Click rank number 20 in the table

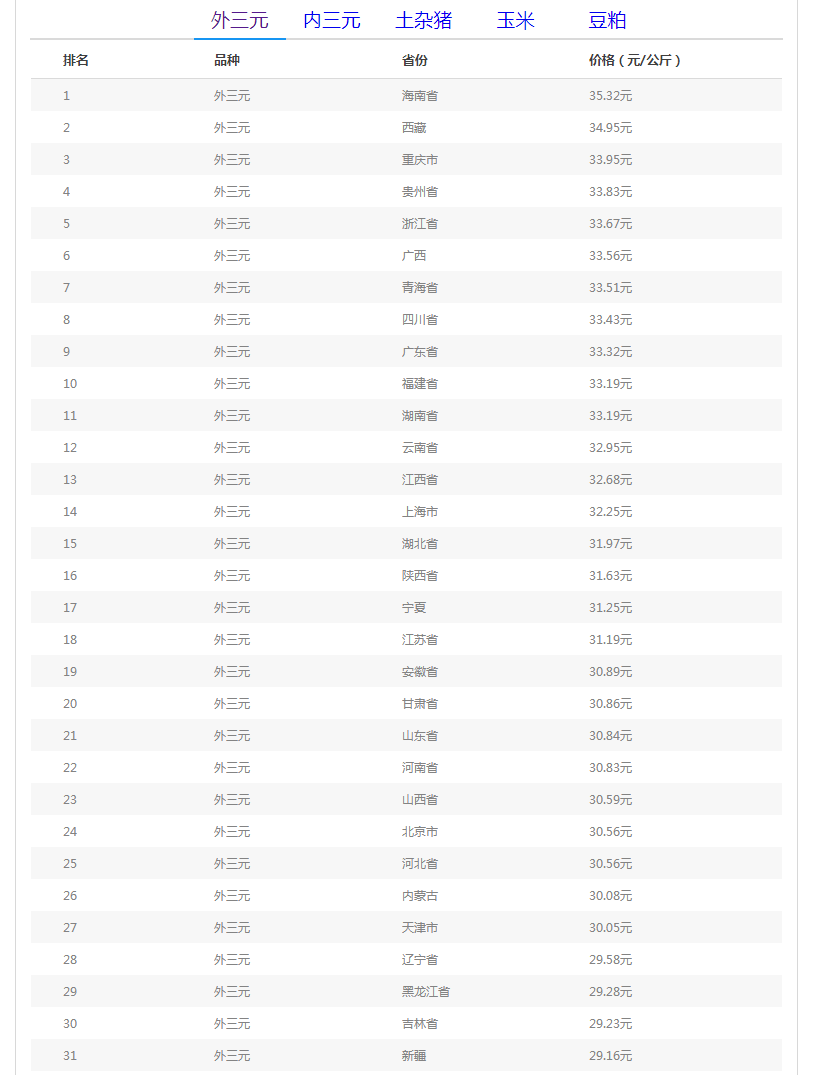point(70,704)
